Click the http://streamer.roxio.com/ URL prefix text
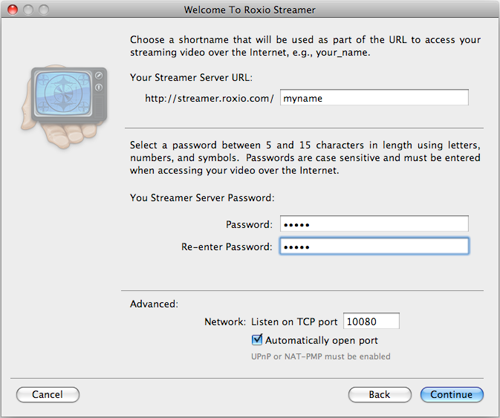 (209, 98)
